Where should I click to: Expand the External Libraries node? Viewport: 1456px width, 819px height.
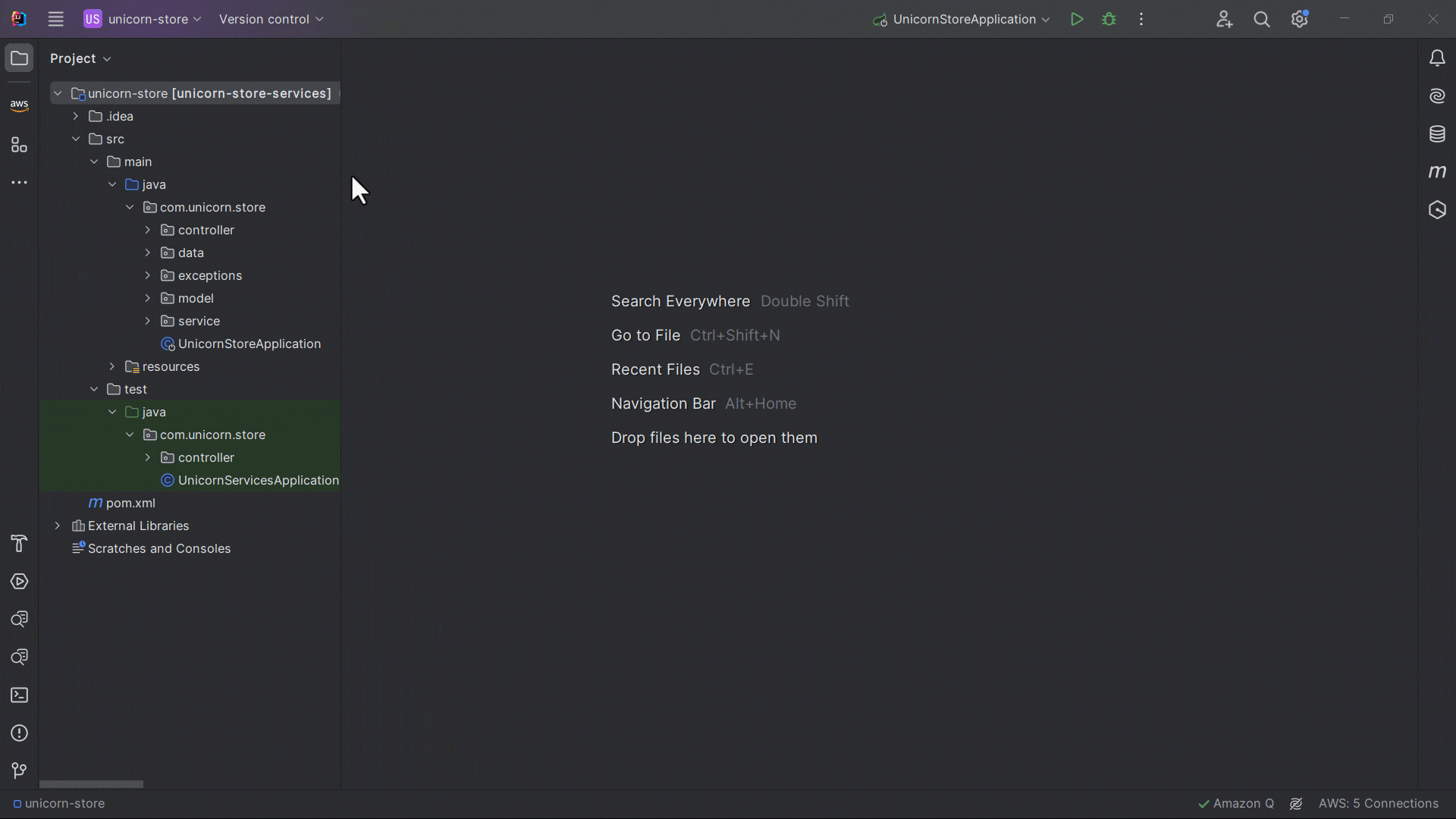point(58,526)
